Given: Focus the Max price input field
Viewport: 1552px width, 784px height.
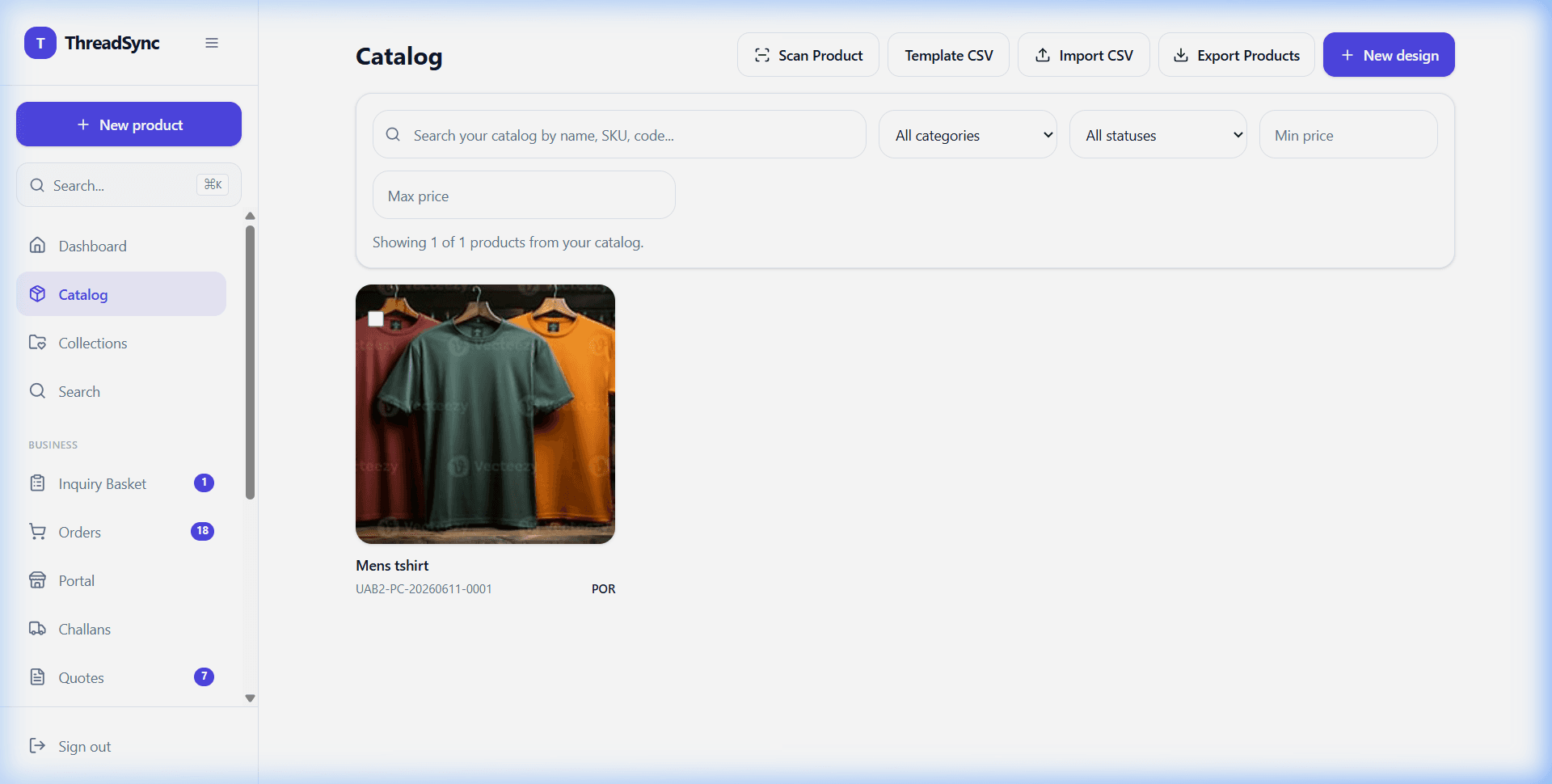Looking at the screenshot, I should (x=524, y=195).
